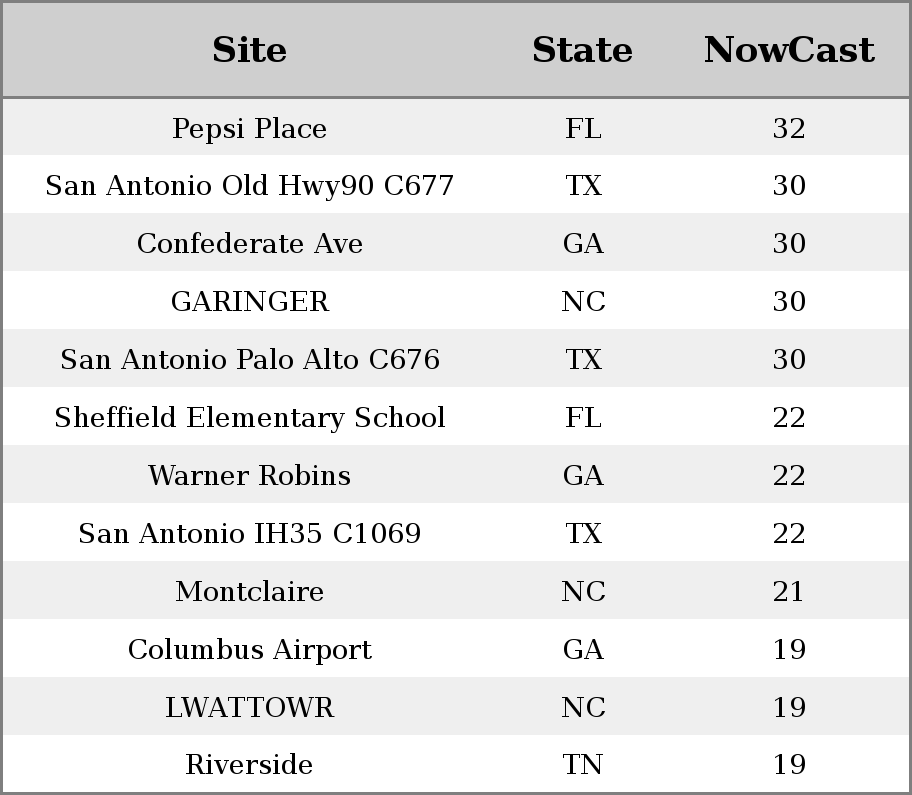Click the FL state cell for Sheffield Elementary
Image resolution: width=912 pixels, height=795 pixels.
[583, 417]
